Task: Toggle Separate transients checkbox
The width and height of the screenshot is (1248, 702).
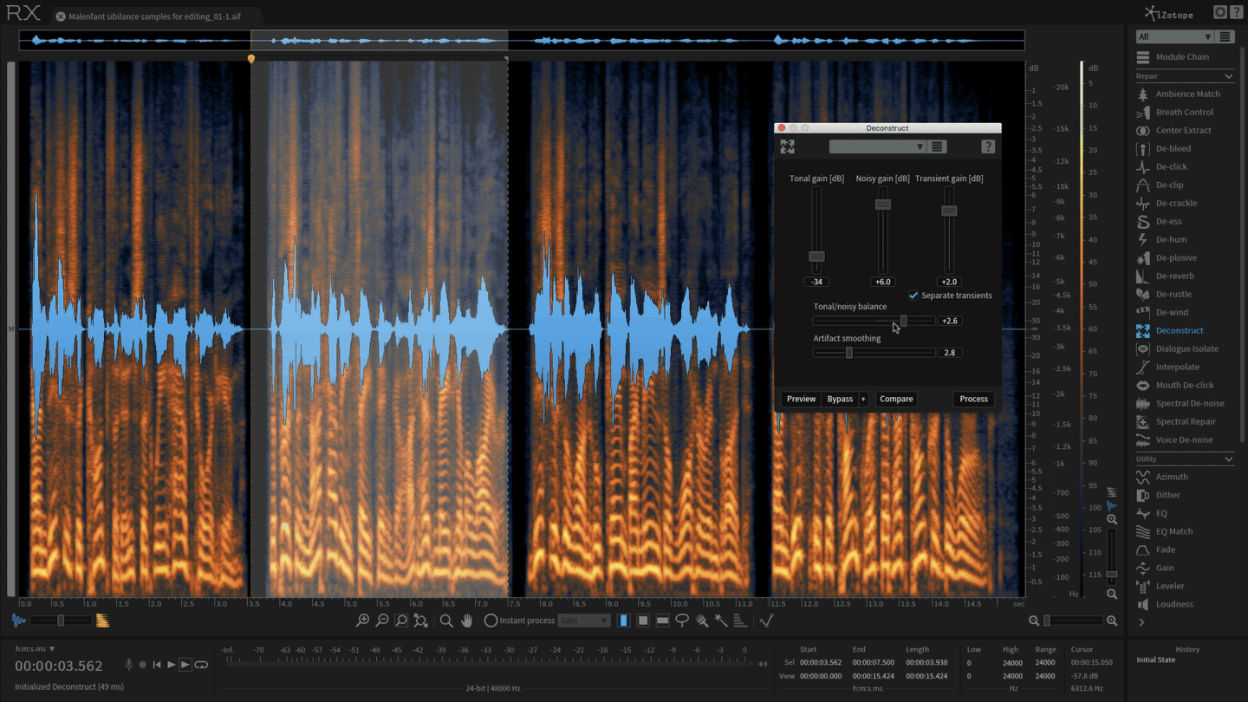Action: 913,296
